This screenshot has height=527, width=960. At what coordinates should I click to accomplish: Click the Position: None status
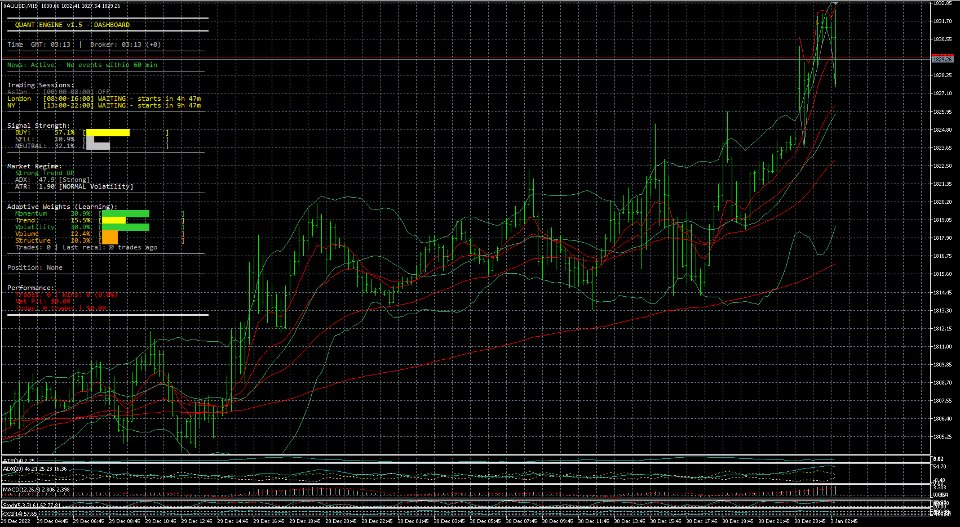pyautogui.click(x=35, y=267)
